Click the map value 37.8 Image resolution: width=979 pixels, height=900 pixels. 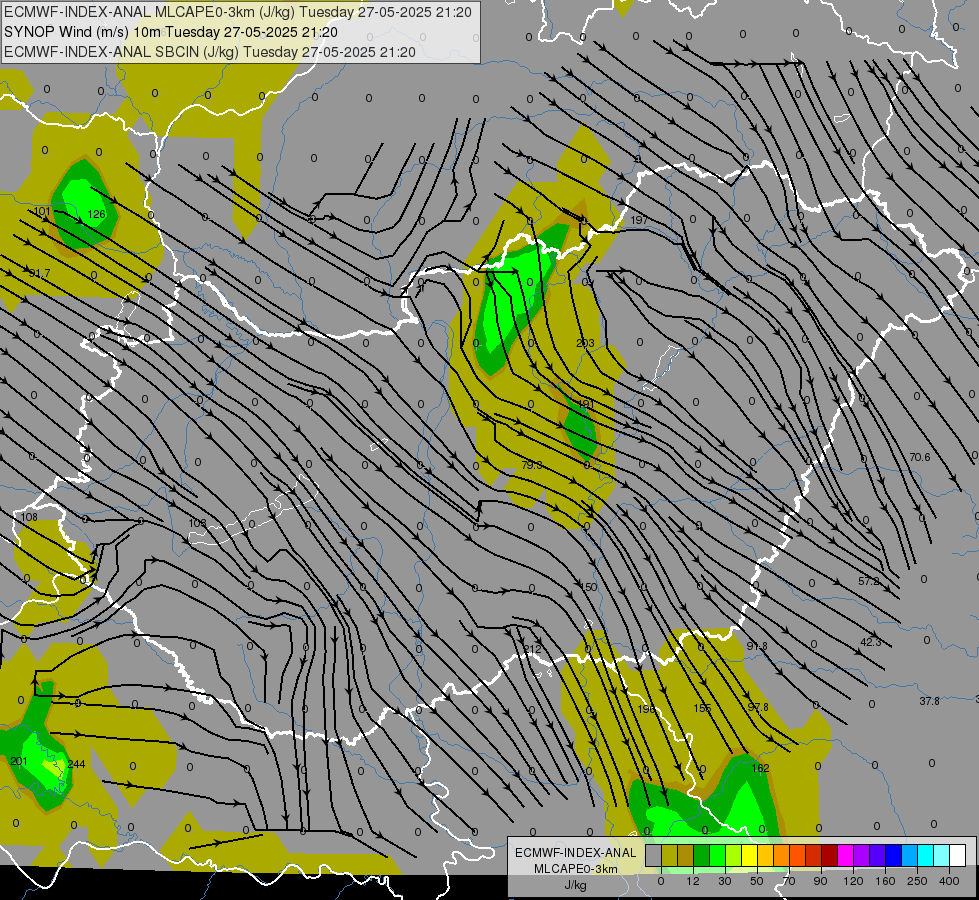pos(929,701)
